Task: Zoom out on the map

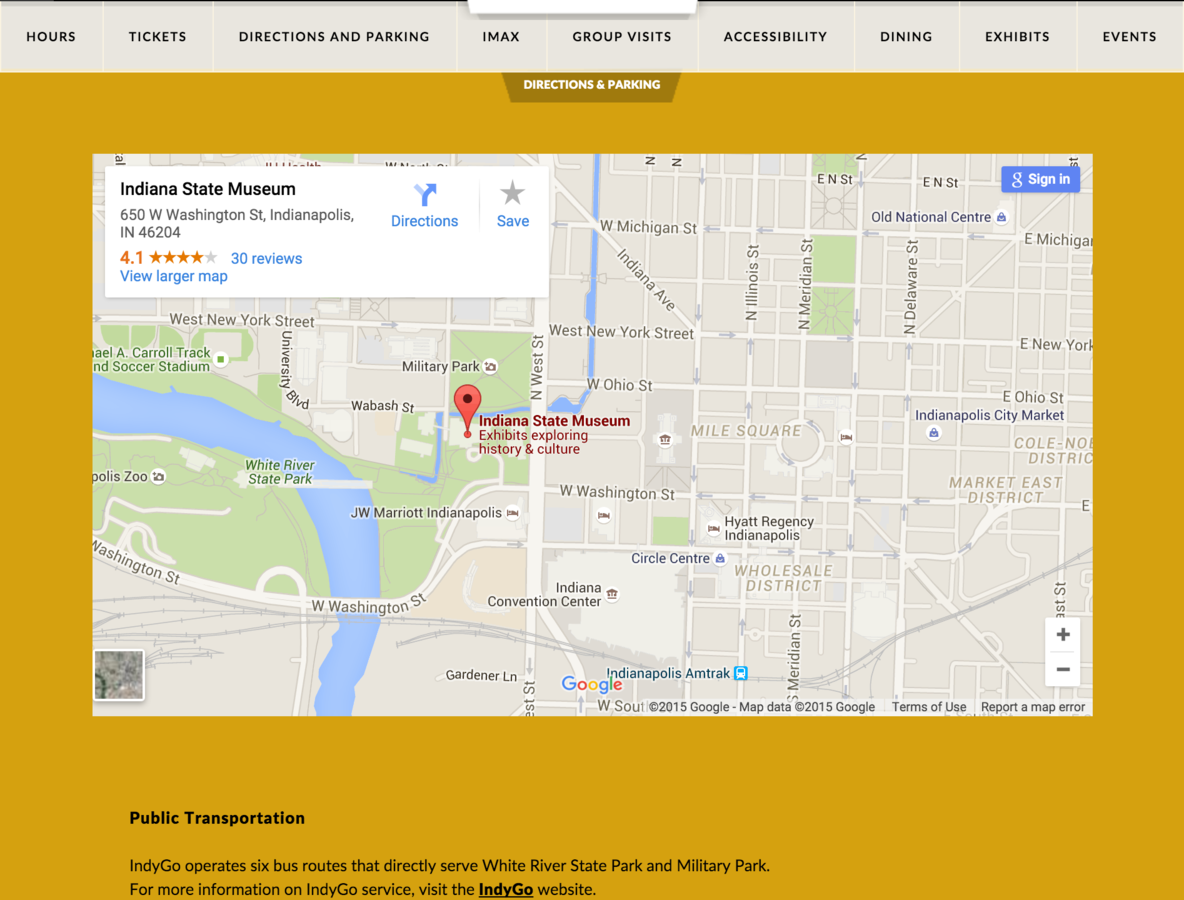Action: point(1062,669)
